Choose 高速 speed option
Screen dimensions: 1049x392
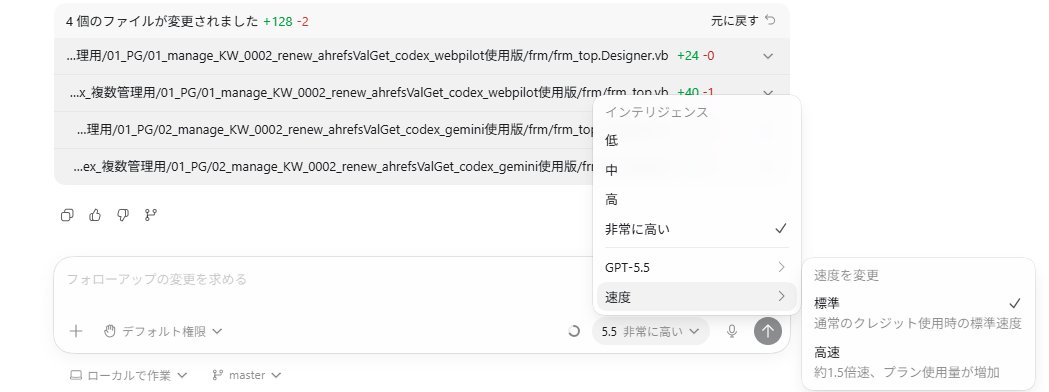pos(918,362)
